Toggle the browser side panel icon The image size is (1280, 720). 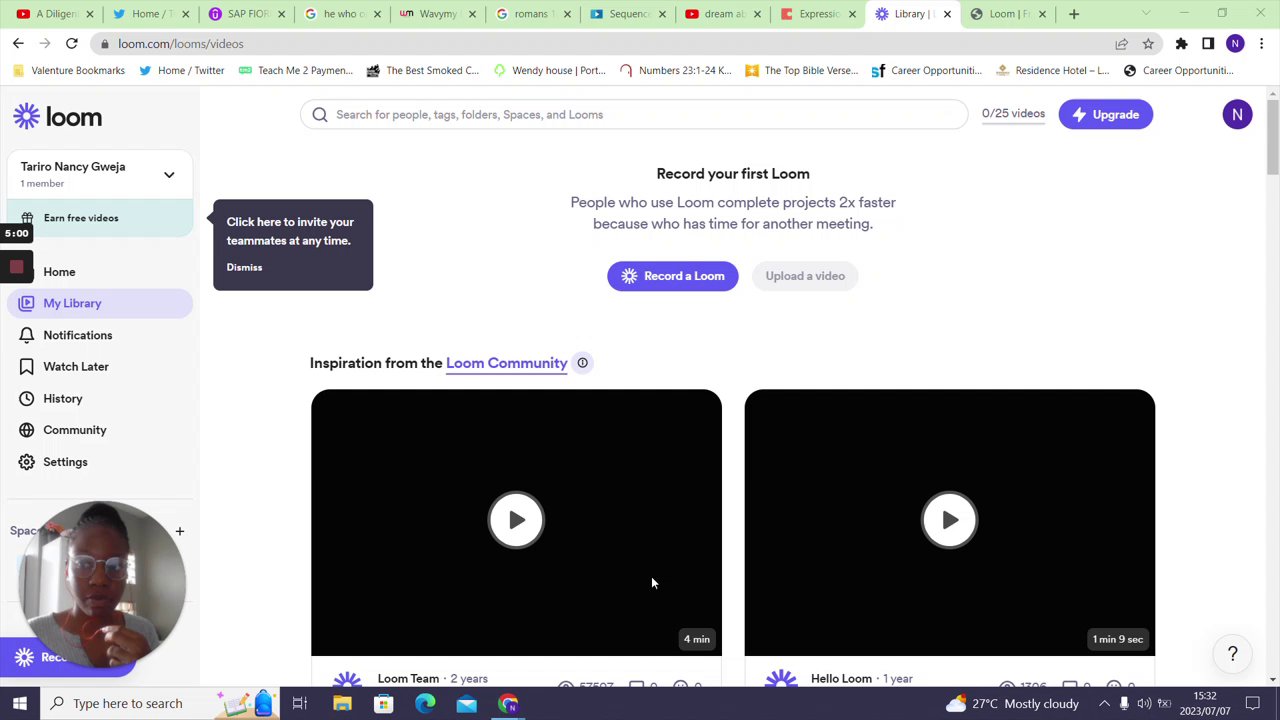click(1208, 44)
